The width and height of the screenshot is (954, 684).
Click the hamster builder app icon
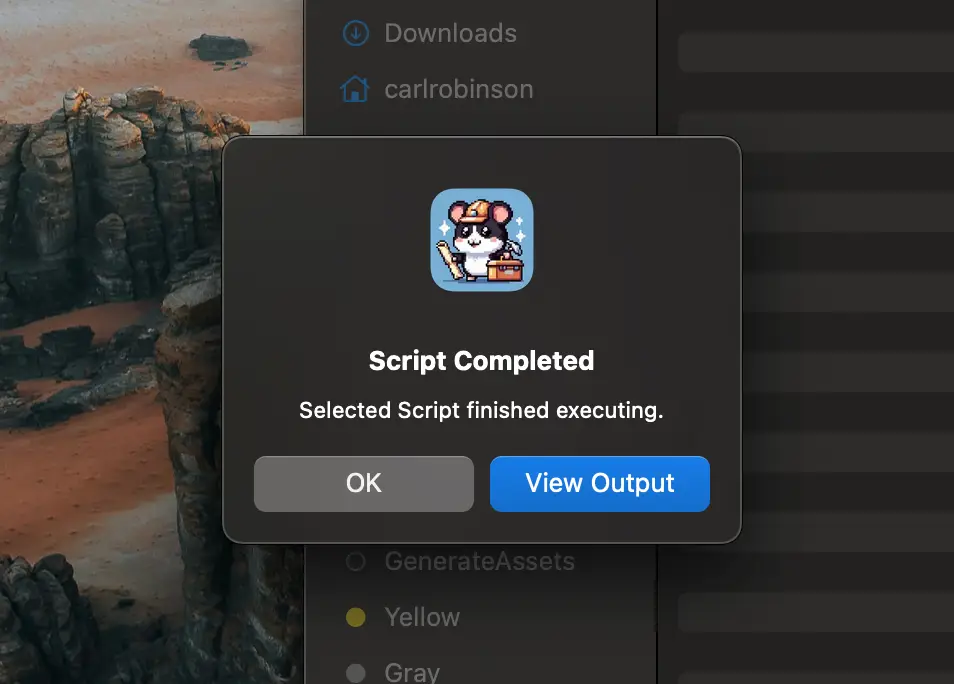pos(481,240)
